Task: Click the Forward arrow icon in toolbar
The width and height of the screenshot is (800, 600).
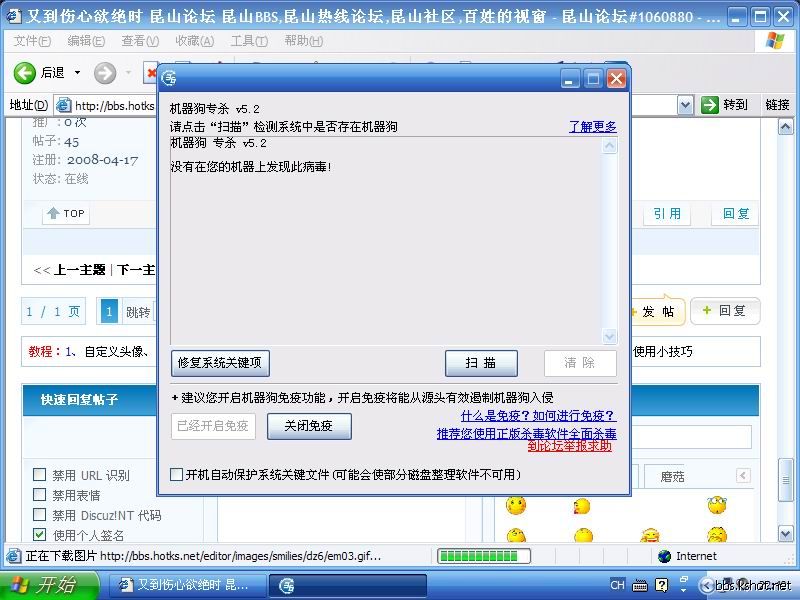Action: (x=104, y=73)
